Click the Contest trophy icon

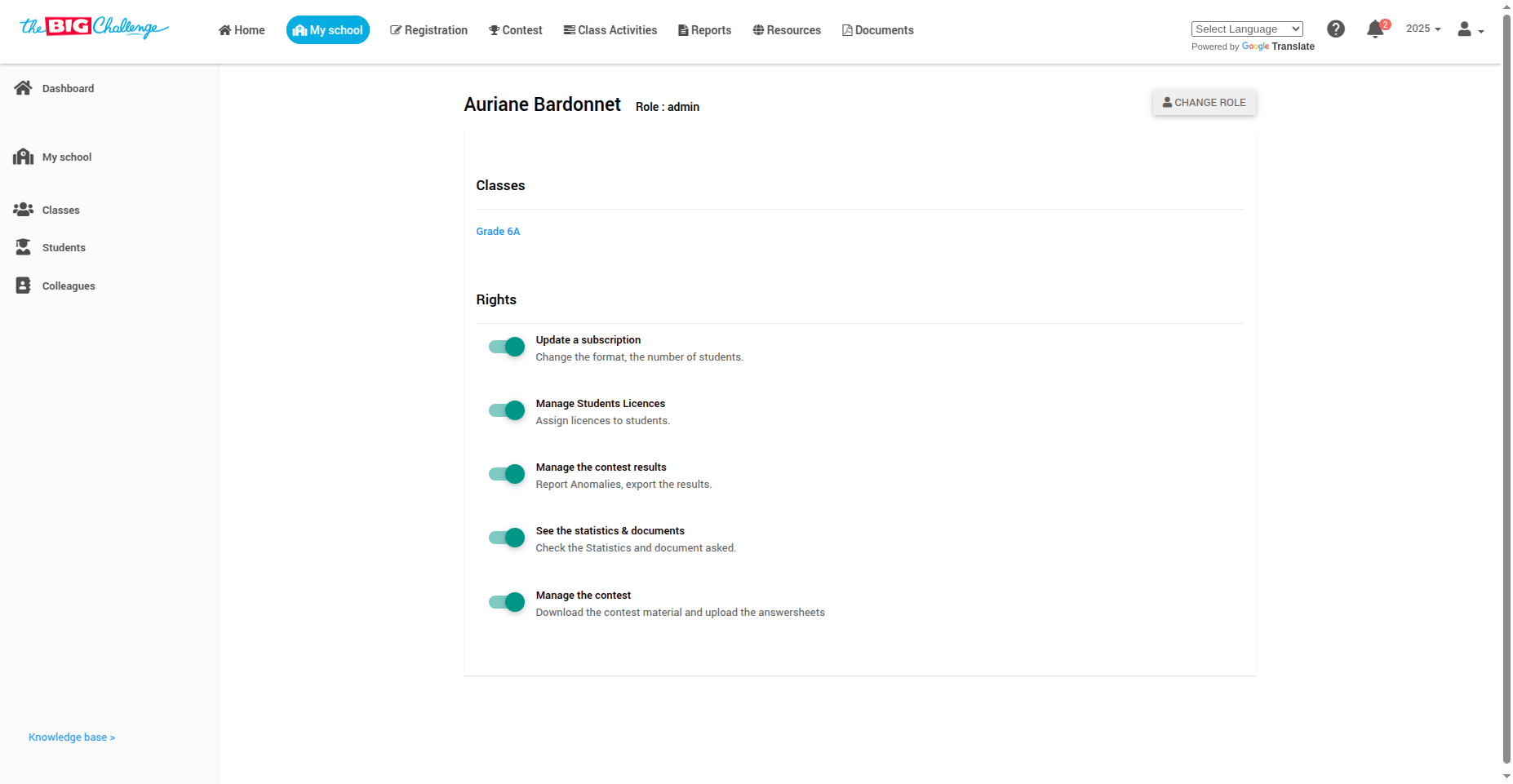pos(494,30)
